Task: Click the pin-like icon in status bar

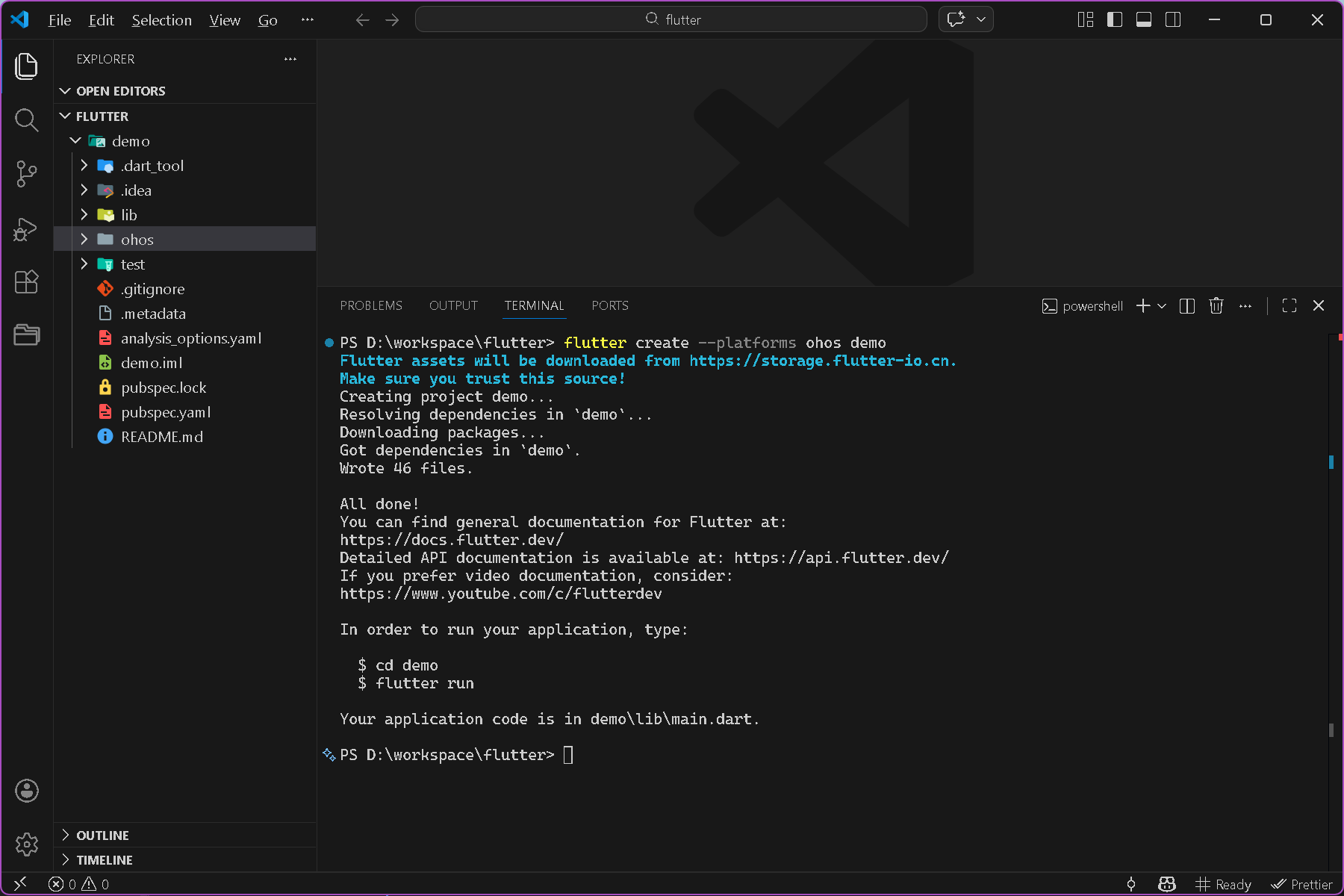Action: point(1131,884)
